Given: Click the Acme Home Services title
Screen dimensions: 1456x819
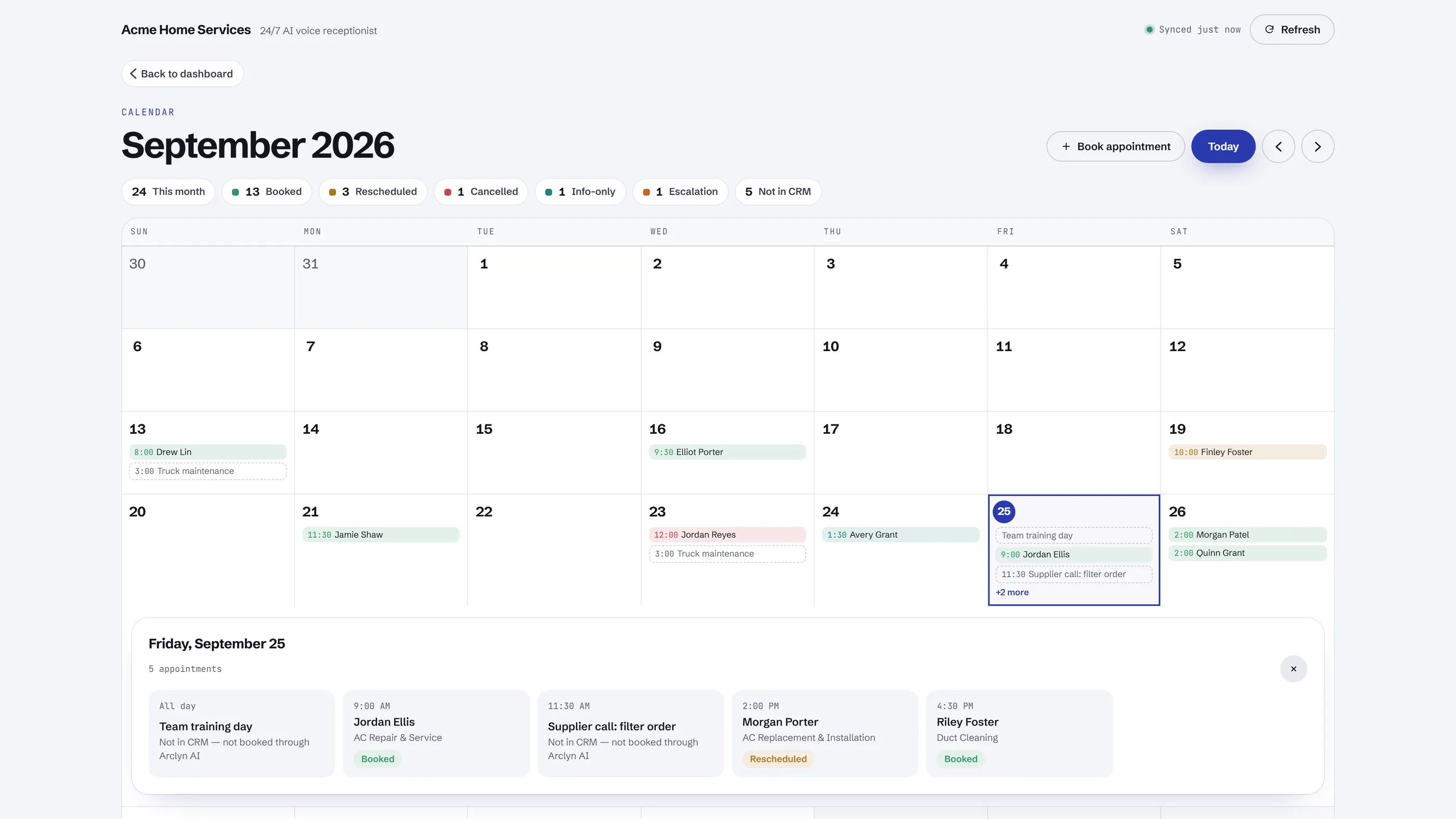Looking at the screenshot, I should (x=186, y=30).
